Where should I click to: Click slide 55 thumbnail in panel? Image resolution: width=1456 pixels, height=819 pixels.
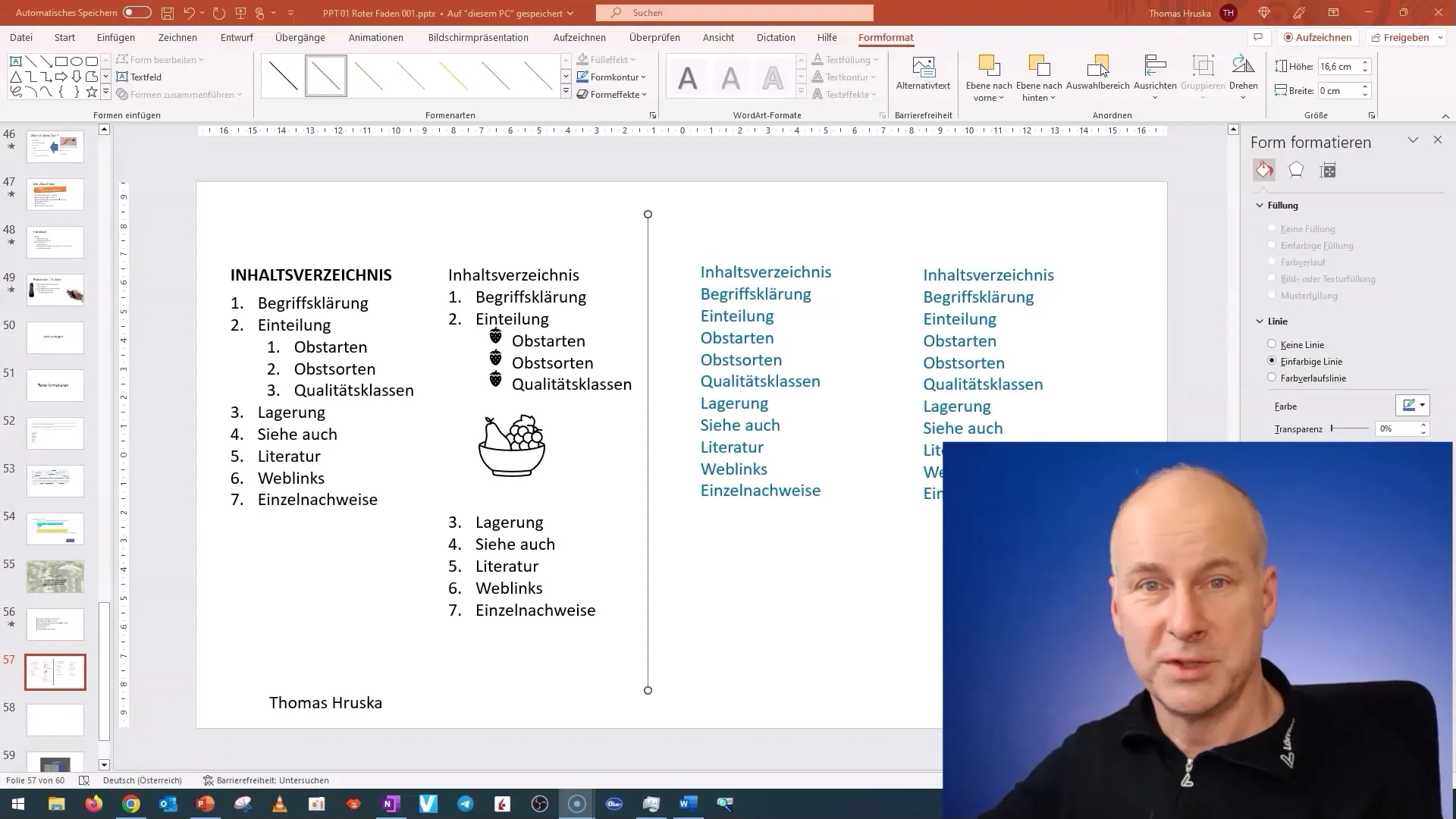[55, 575]
